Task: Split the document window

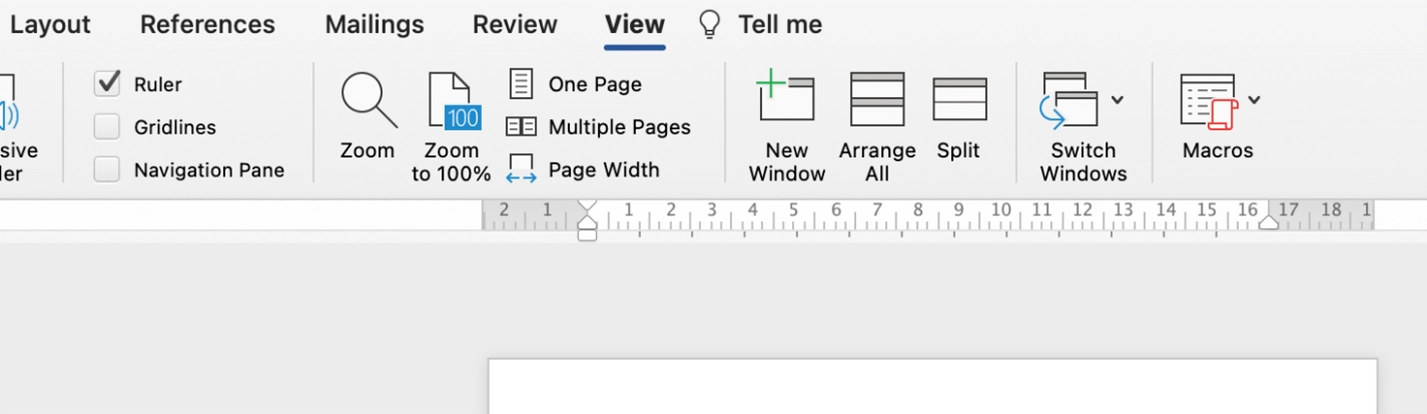Action: click(959, 99)
